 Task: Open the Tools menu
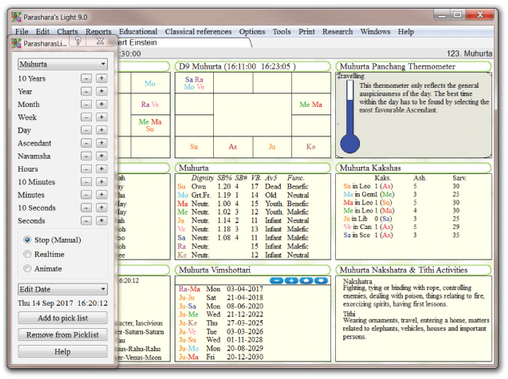[x=282, y=32]
